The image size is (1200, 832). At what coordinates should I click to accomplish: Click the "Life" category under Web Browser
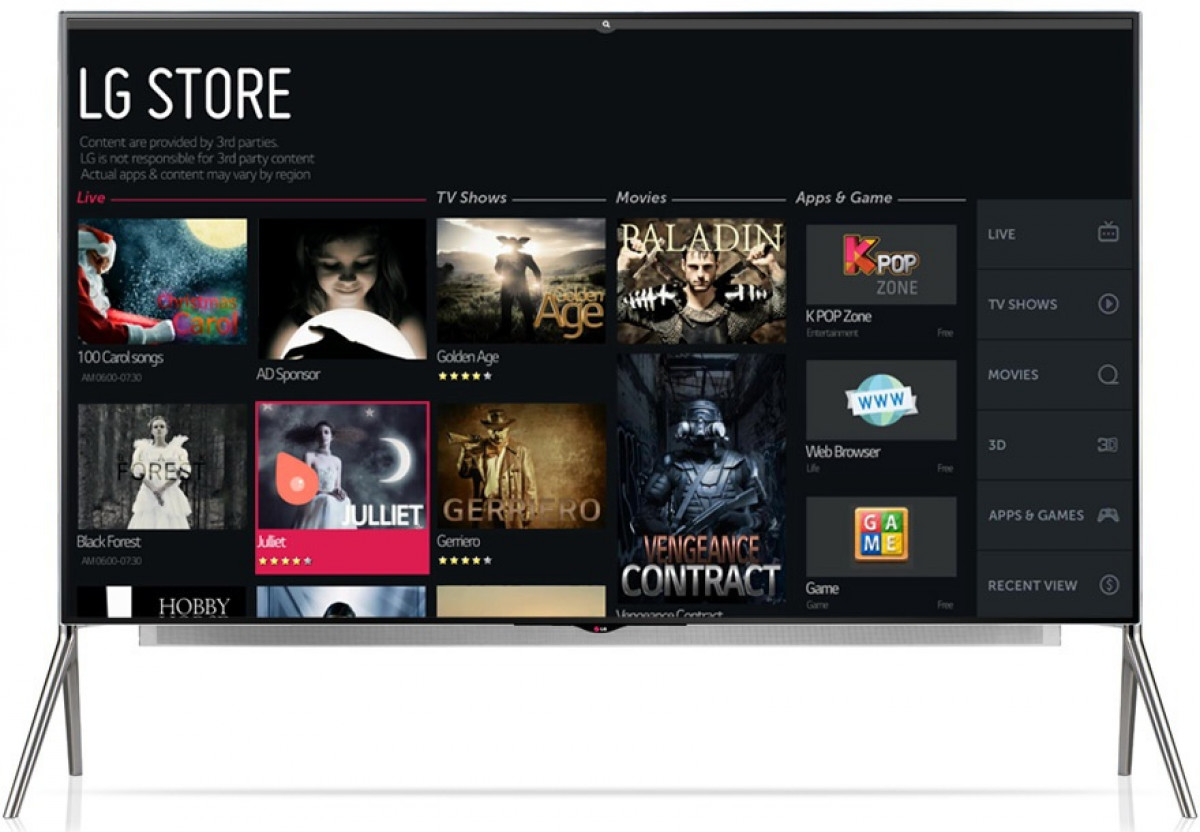(x=812, y=469)
